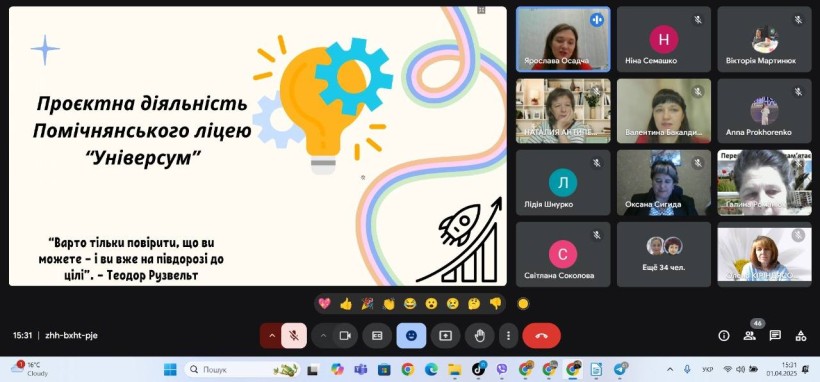
Task: Open chat with everyone icon
Action: click(x=775, y=336)
